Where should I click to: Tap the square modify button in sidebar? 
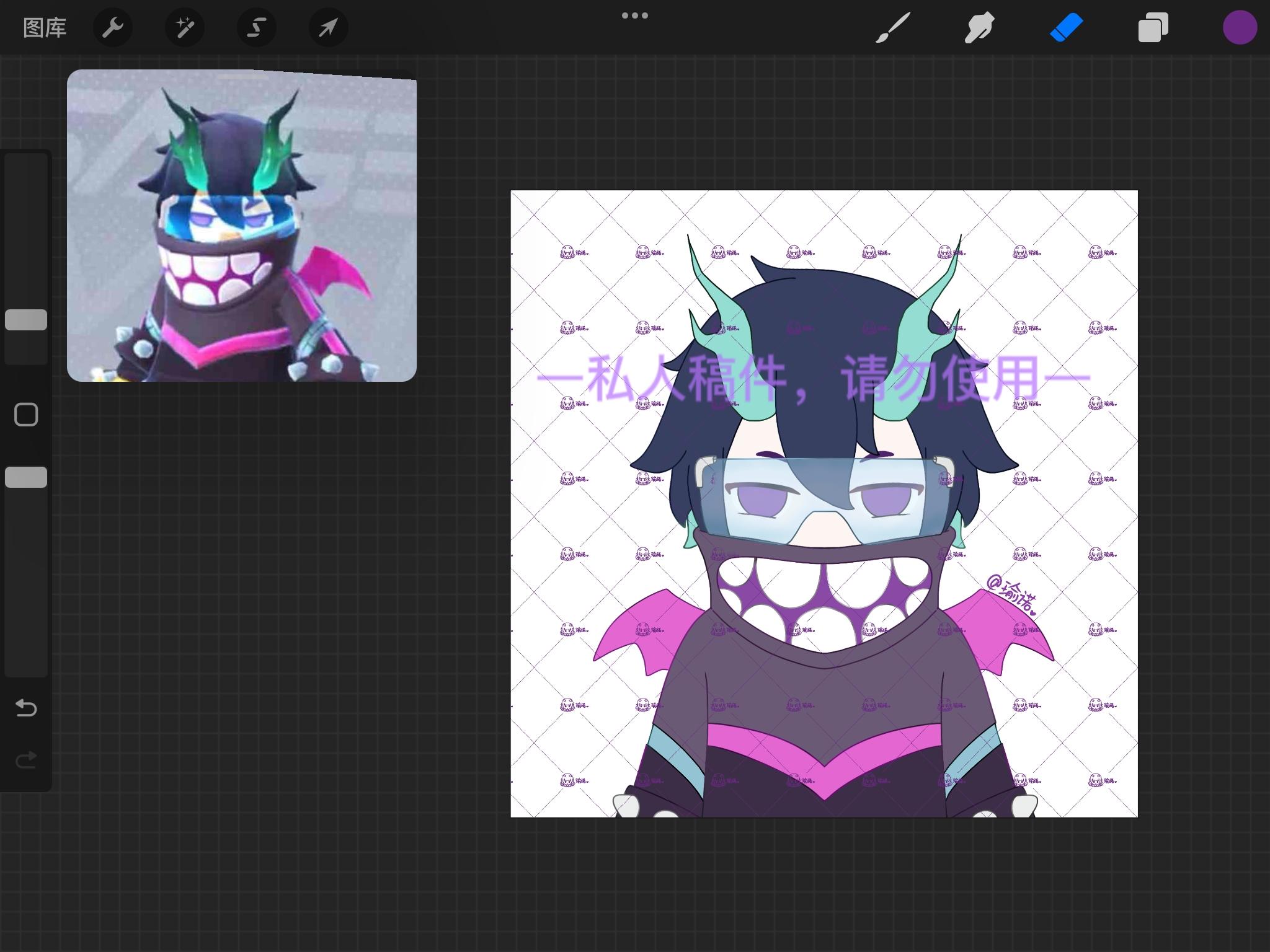point(26,415)
